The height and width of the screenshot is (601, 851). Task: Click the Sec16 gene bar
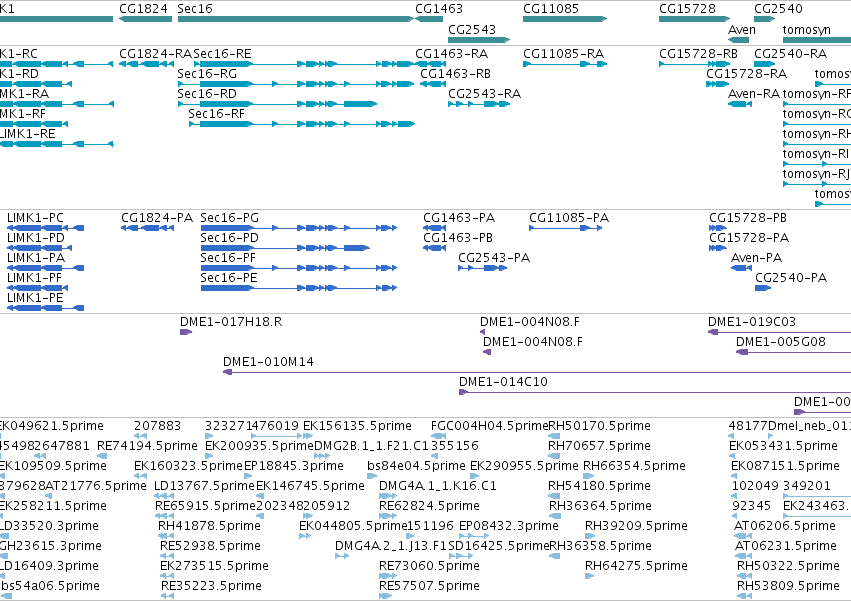[296, 19]
